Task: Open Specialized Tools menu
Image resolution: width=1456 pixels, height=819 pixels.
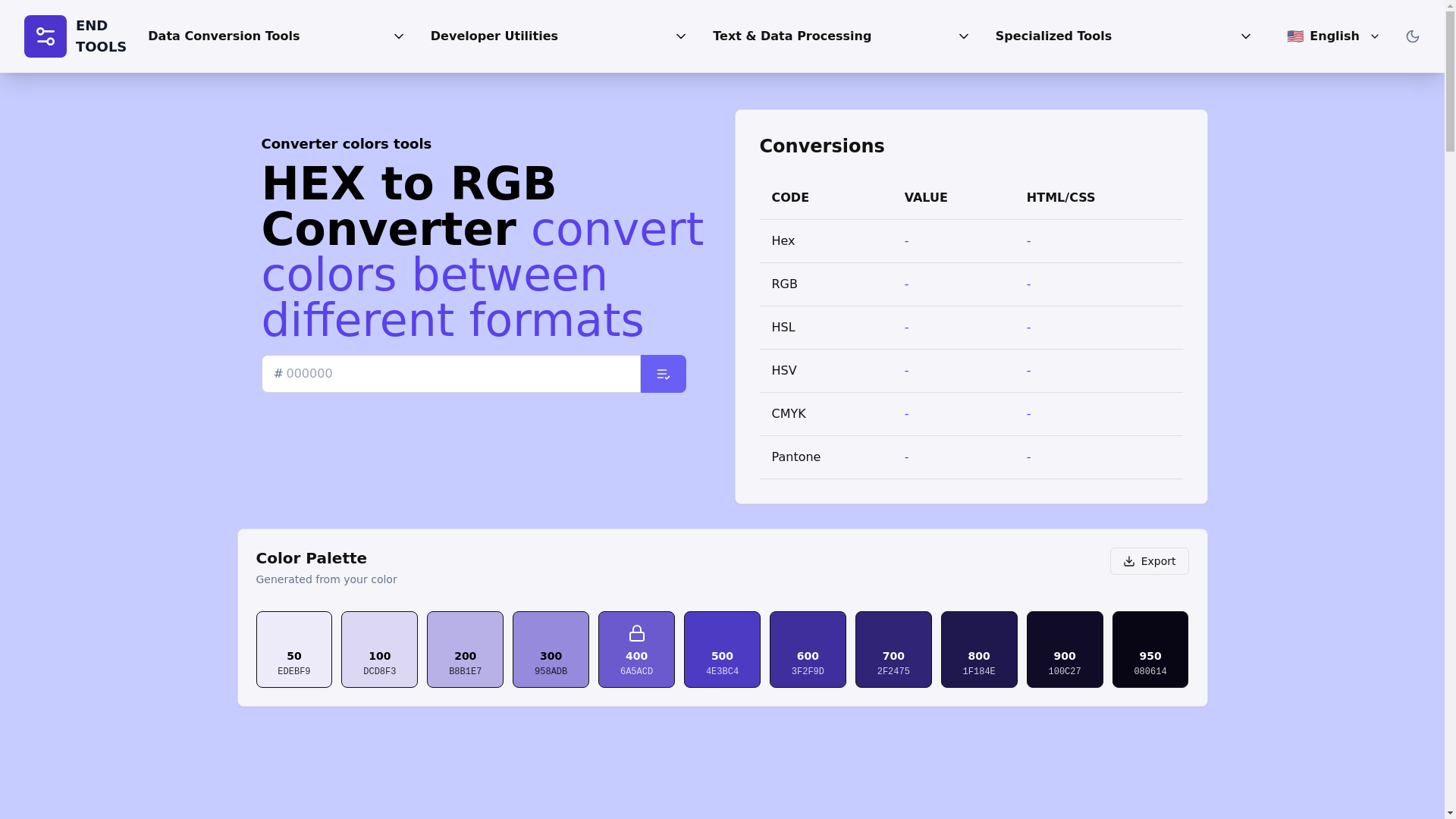Action: pyautogui.click(x=1123, y=36)
